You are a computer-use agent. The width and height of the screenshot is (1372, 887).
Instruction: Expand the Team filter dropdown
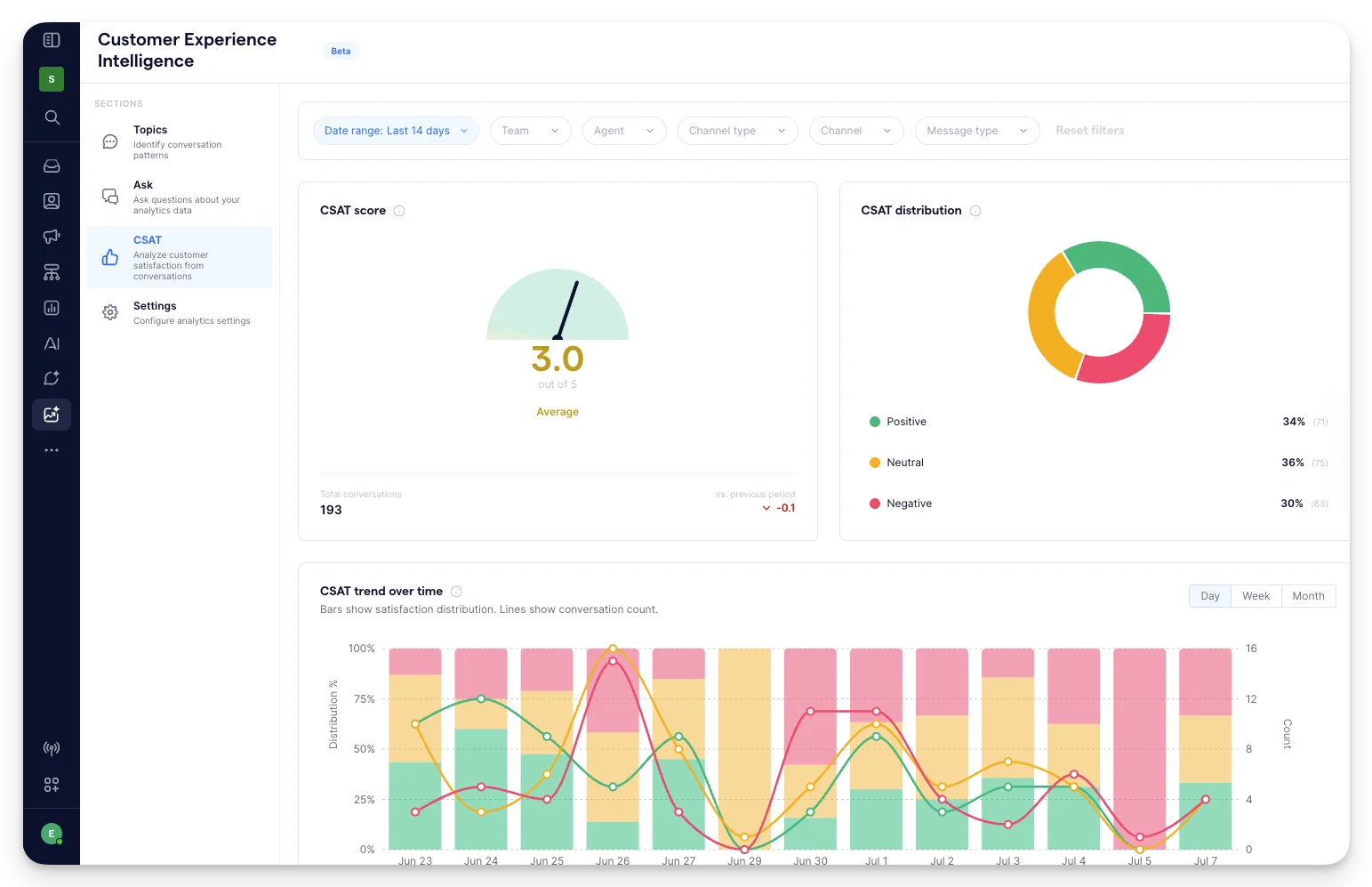(x=530, y=131)
